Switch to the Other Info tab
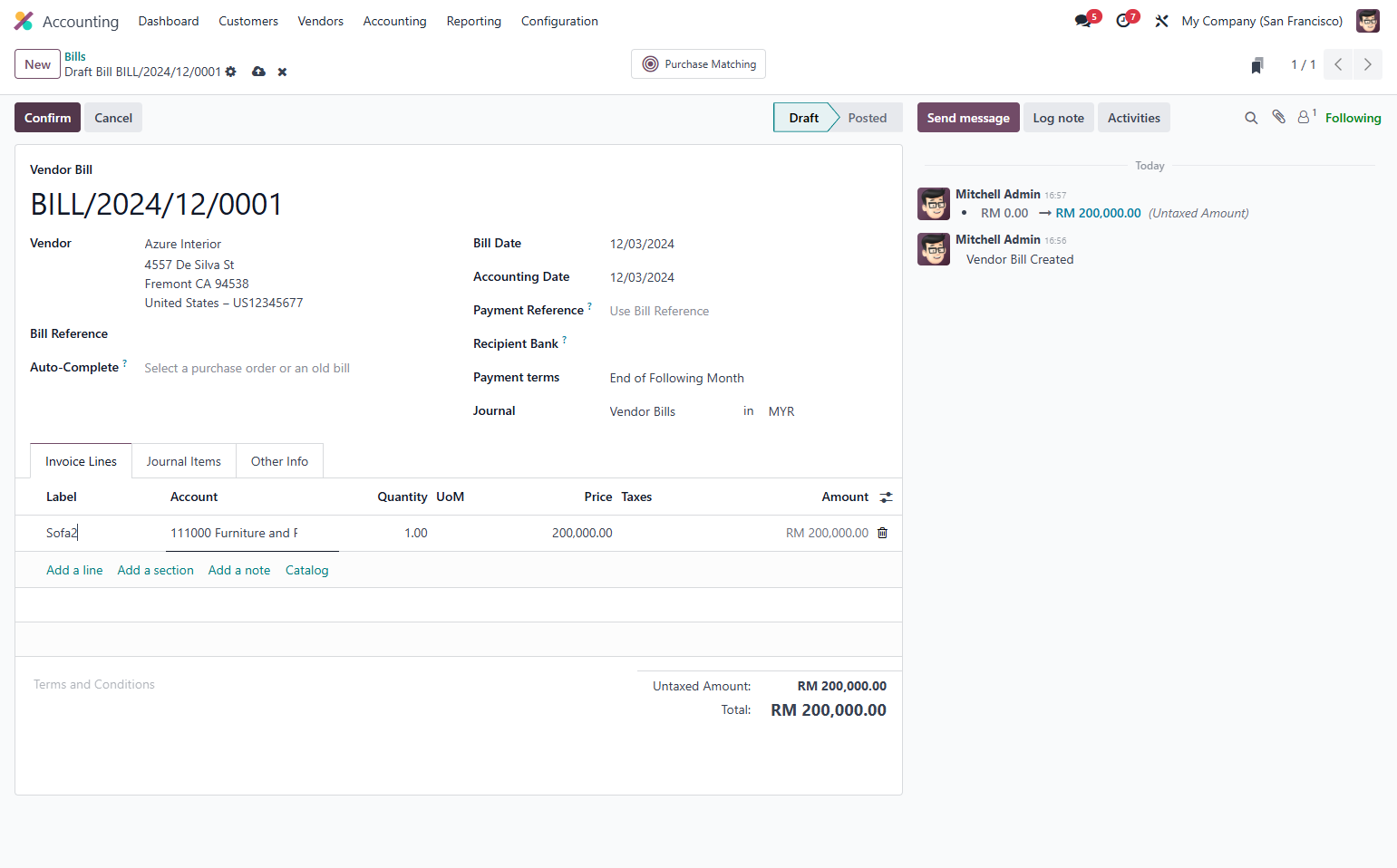Image resolution: width=1397 pixels, height=868 pixels. 279,461
